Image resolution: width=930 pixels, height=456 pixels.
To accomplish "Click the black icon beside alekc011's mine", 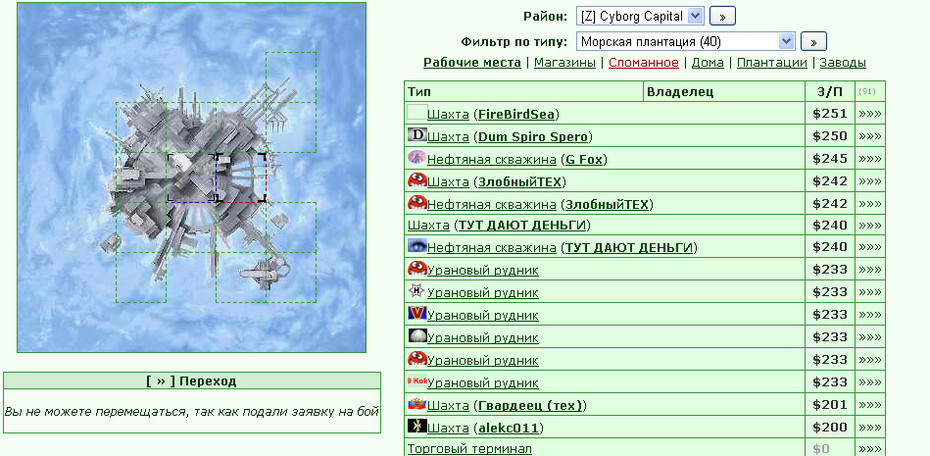I will [x=417, y=426].
